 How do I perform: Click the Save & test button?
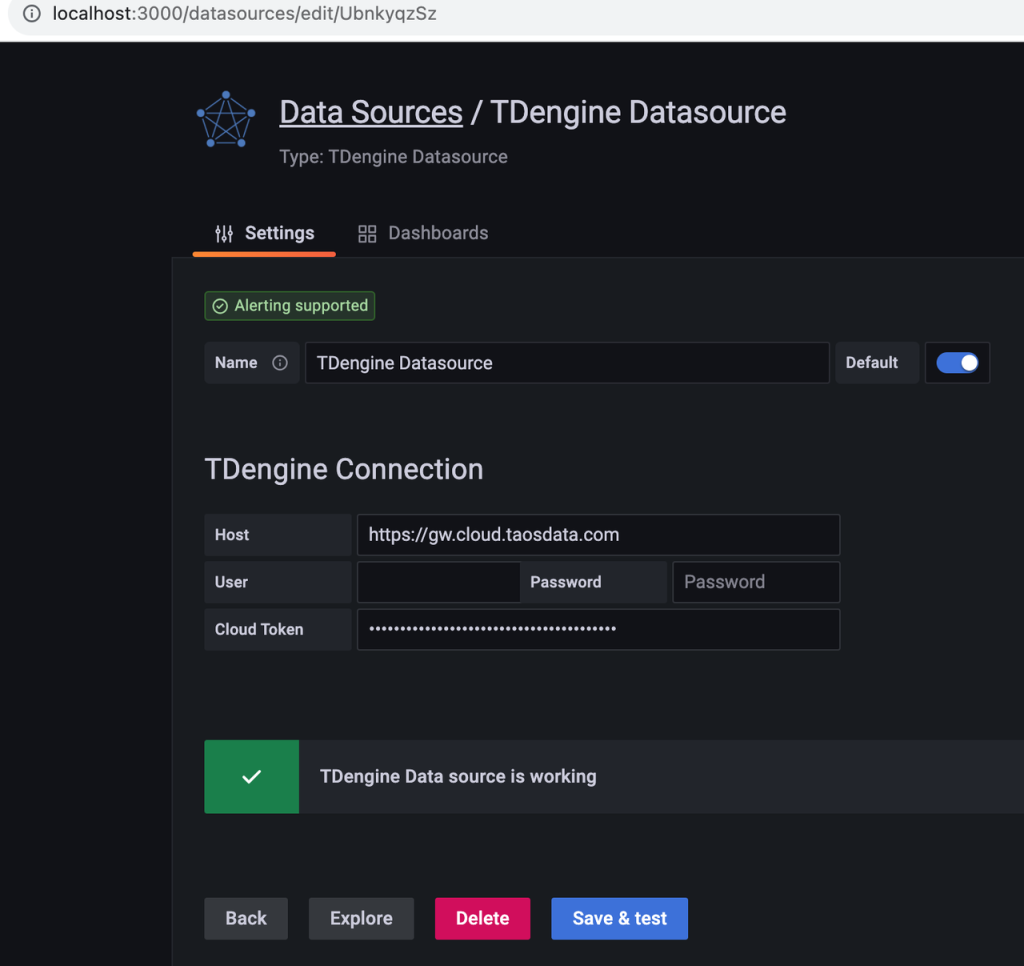tap(619, 918)
